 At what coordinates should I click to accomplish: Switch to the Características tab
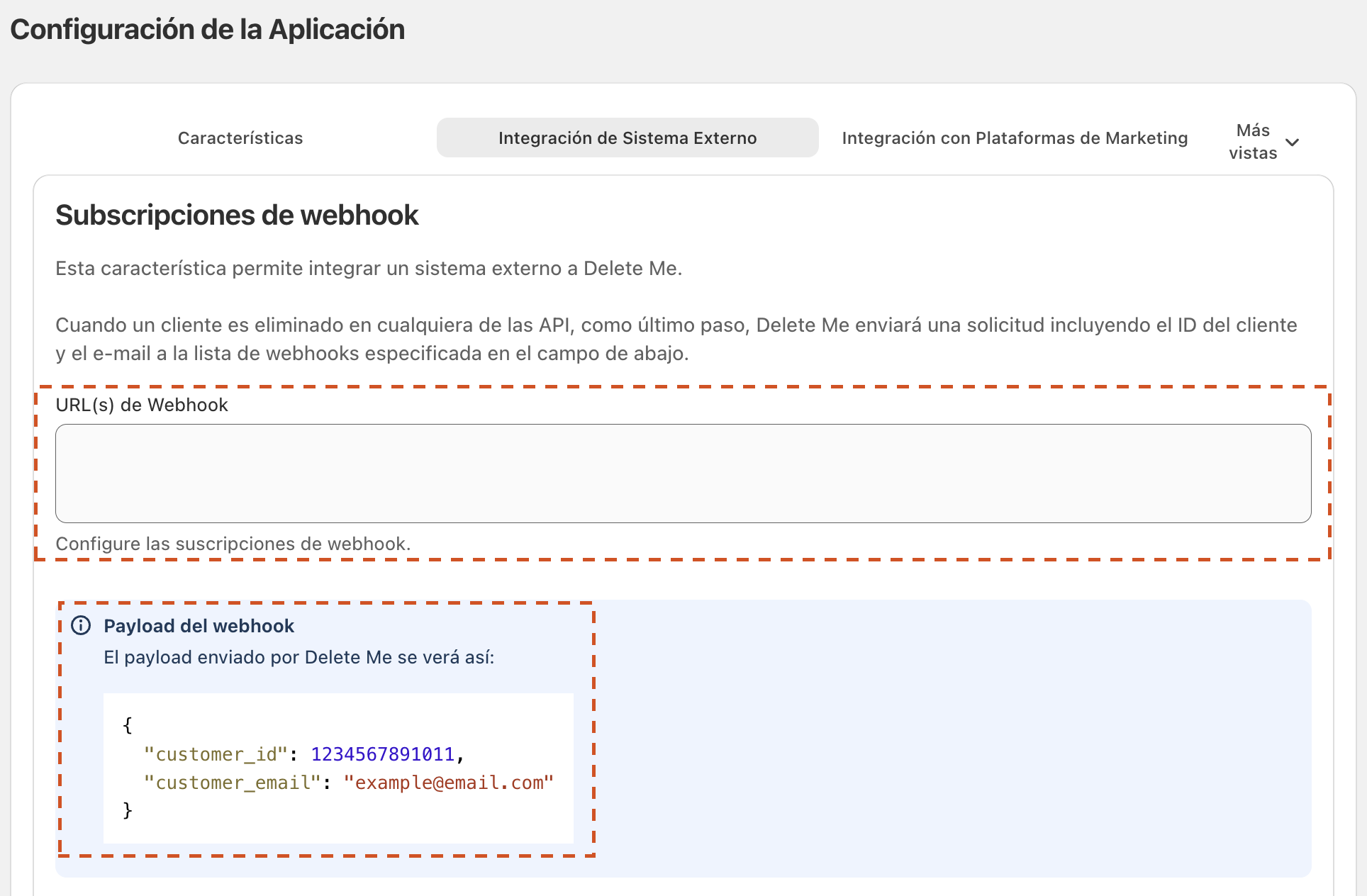pyautogui.click(x=240, y=138)
